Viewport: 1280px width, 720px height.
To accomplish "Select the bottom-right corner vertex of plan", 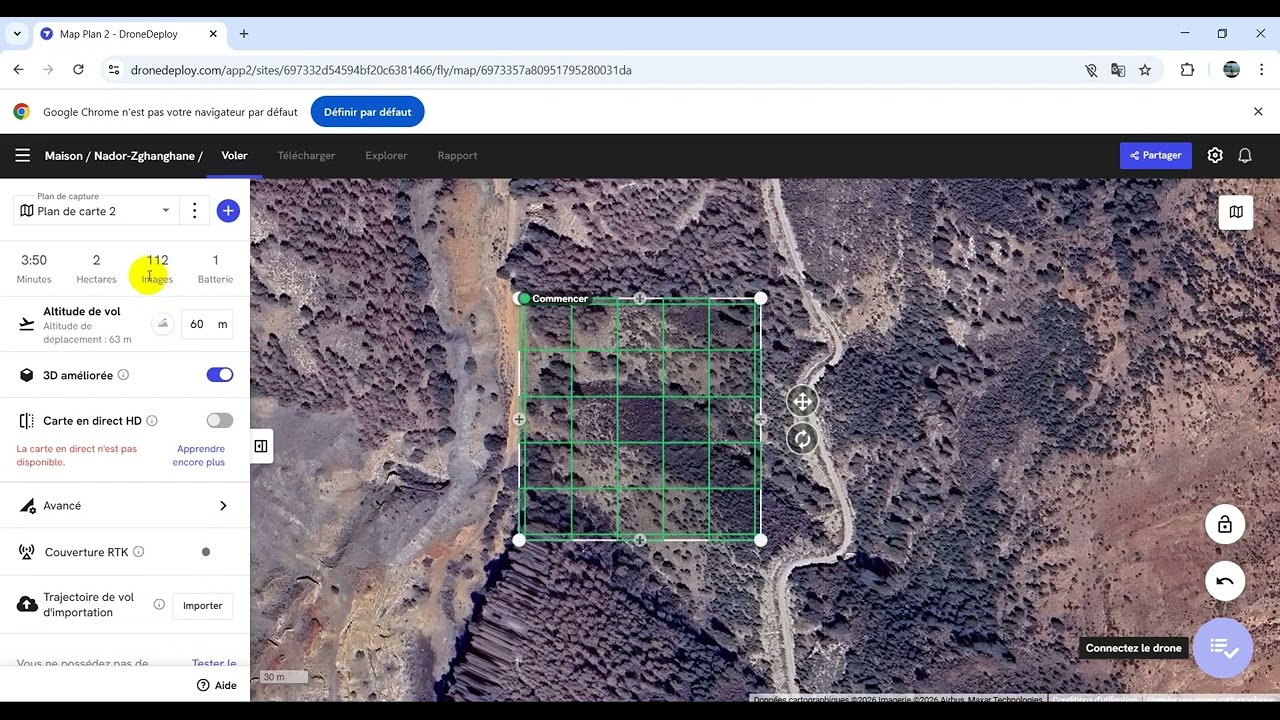I will (761, 540).
